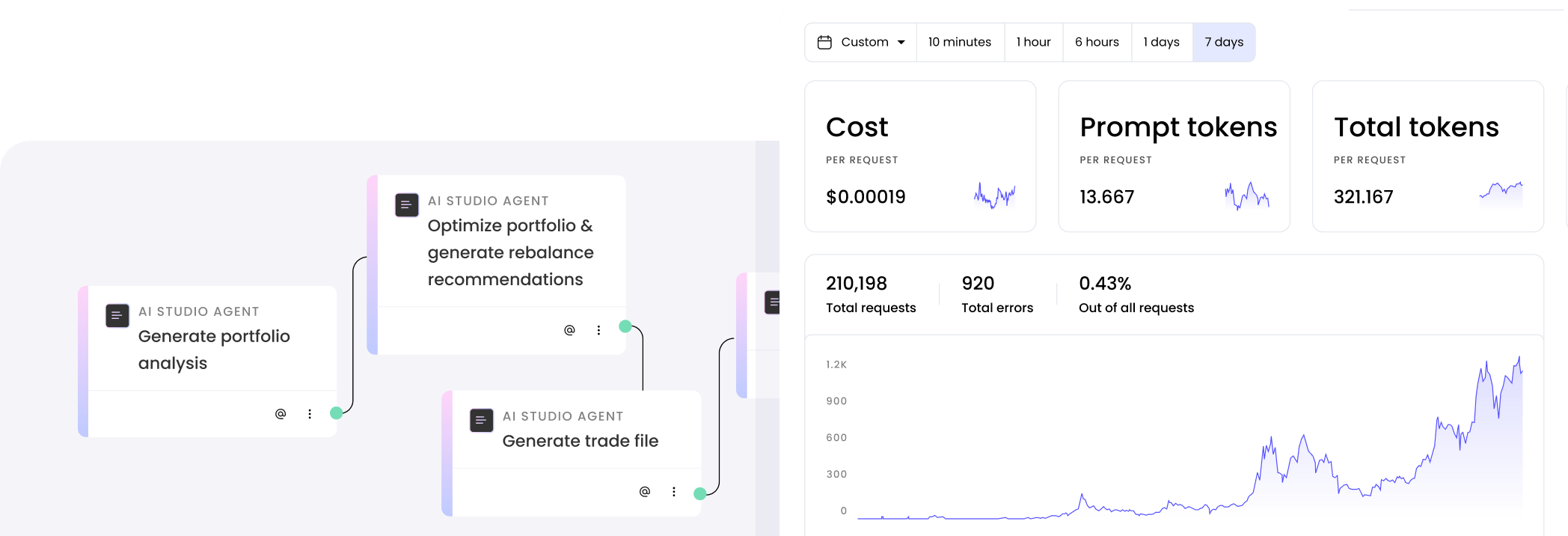The height and width of the screenshot is (536, 1568).
Task: Click the Prompt tokens sparkline chart
Action: 1247,196
